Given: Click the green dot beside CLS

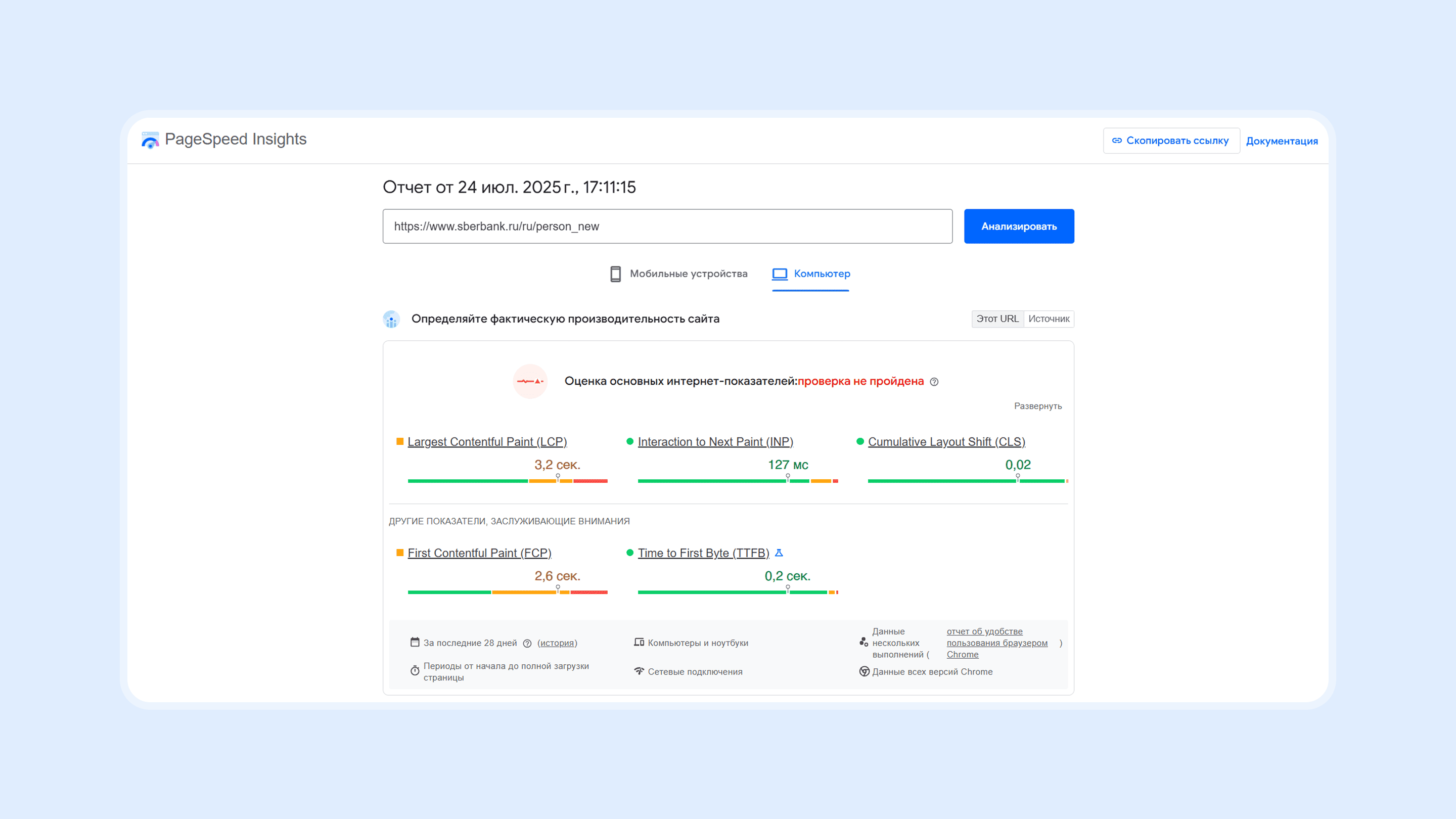Looking at the screenshot, I should [859, 441].
